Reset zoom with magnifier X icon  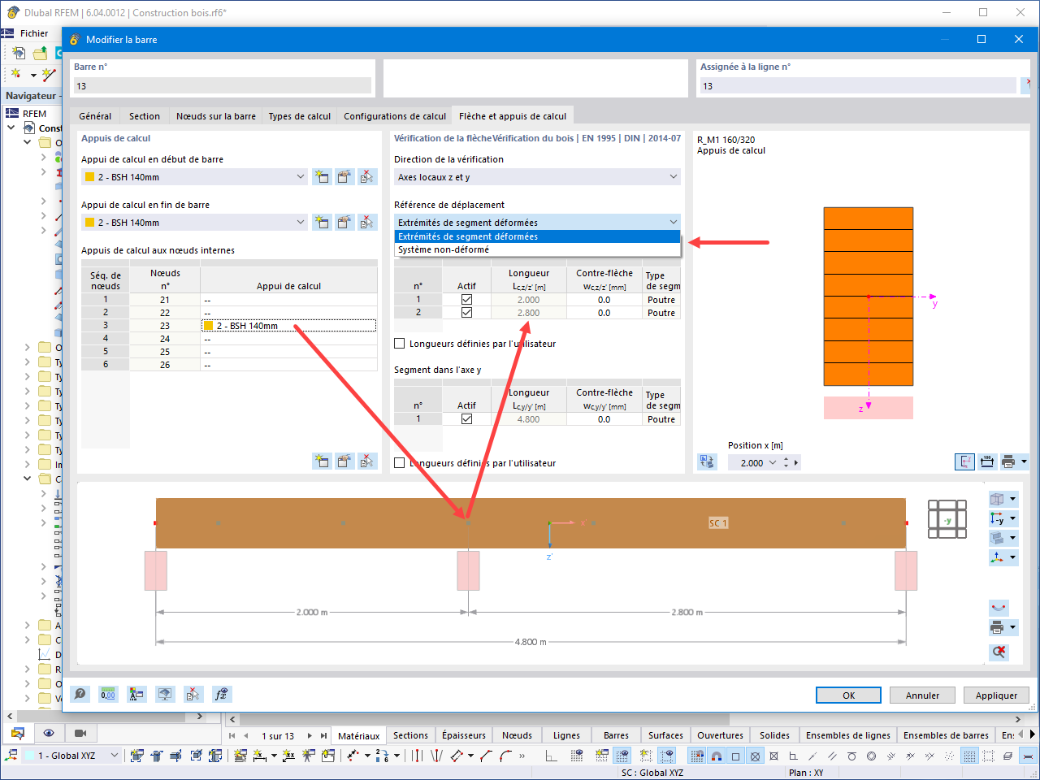[x=999, y=652]
